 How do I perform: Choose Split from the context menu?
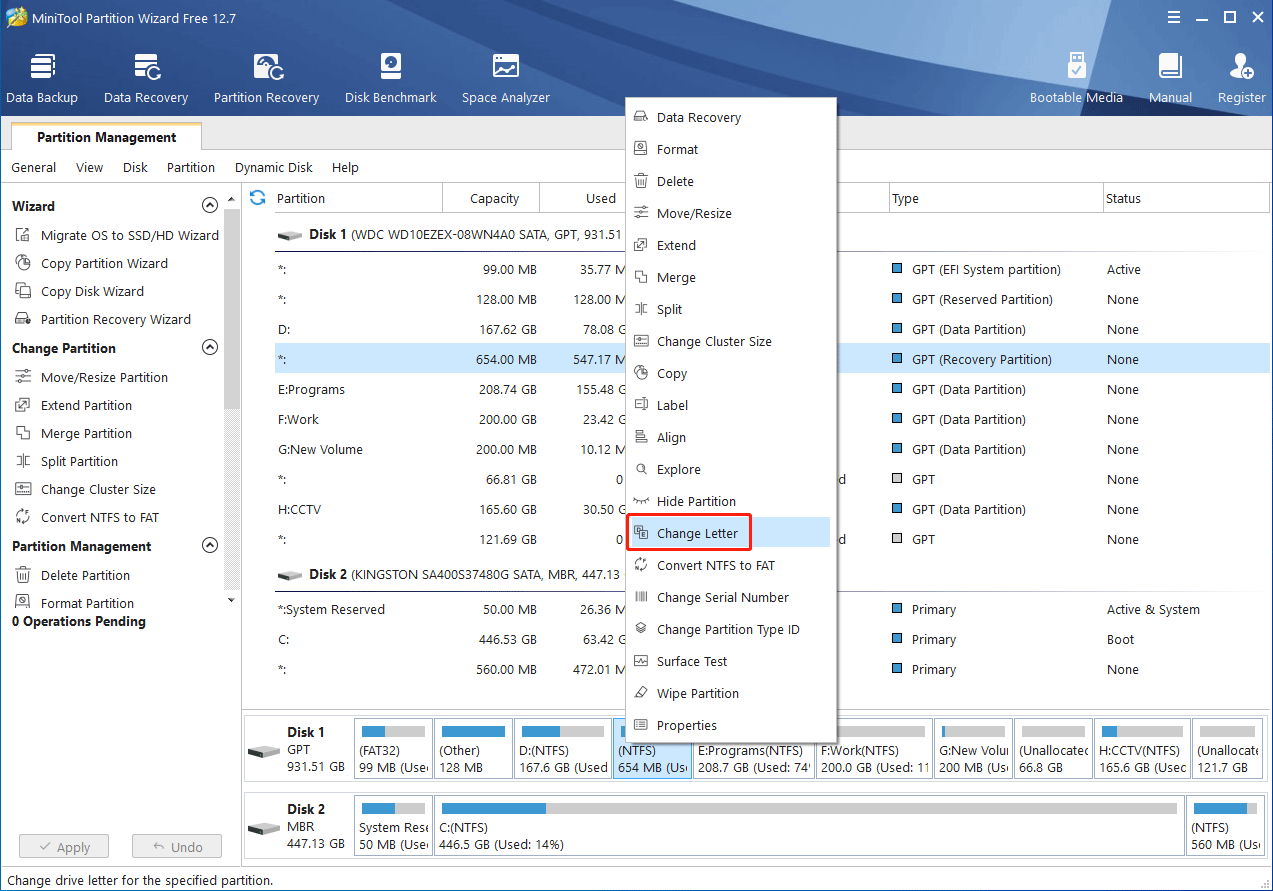[730, 309]
